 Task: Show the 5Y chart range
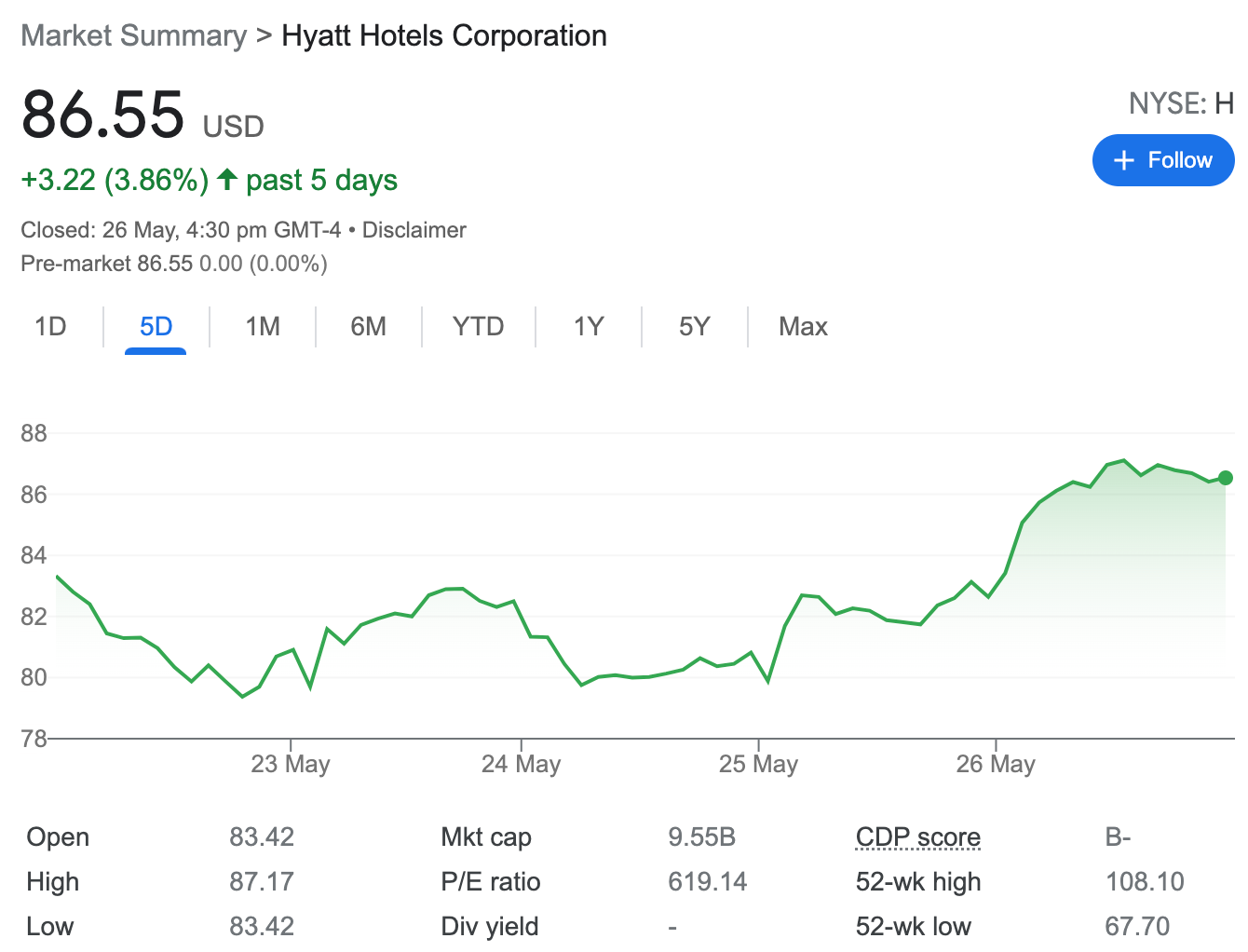coord(694,326)
